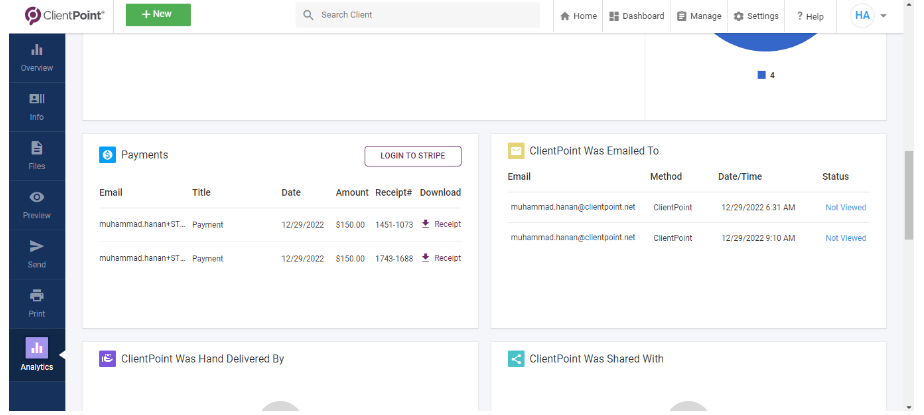The width and height of the screenshot is (924, 415).
Task: Click the green New button
Action: point(159,15)
